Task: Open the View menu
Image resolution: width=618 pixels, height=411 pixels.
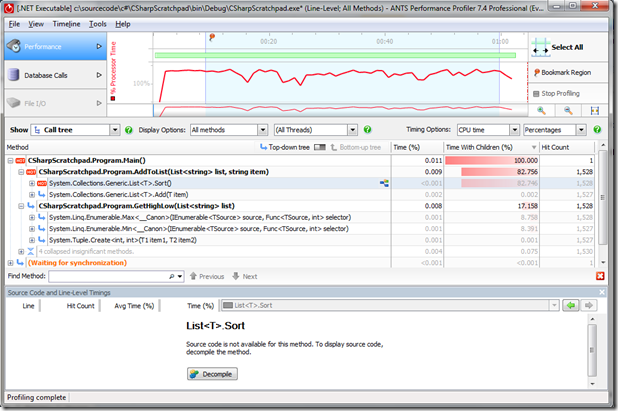Action: [x=36, y=24]
